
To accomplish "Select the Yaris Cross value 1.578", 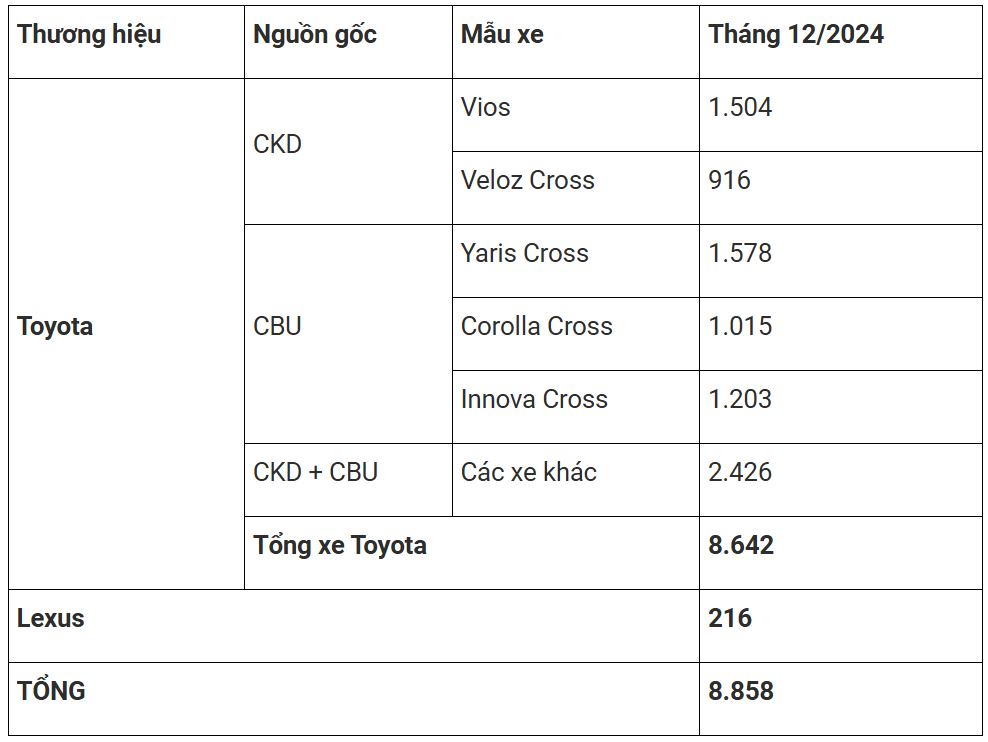I will point(740,254).
